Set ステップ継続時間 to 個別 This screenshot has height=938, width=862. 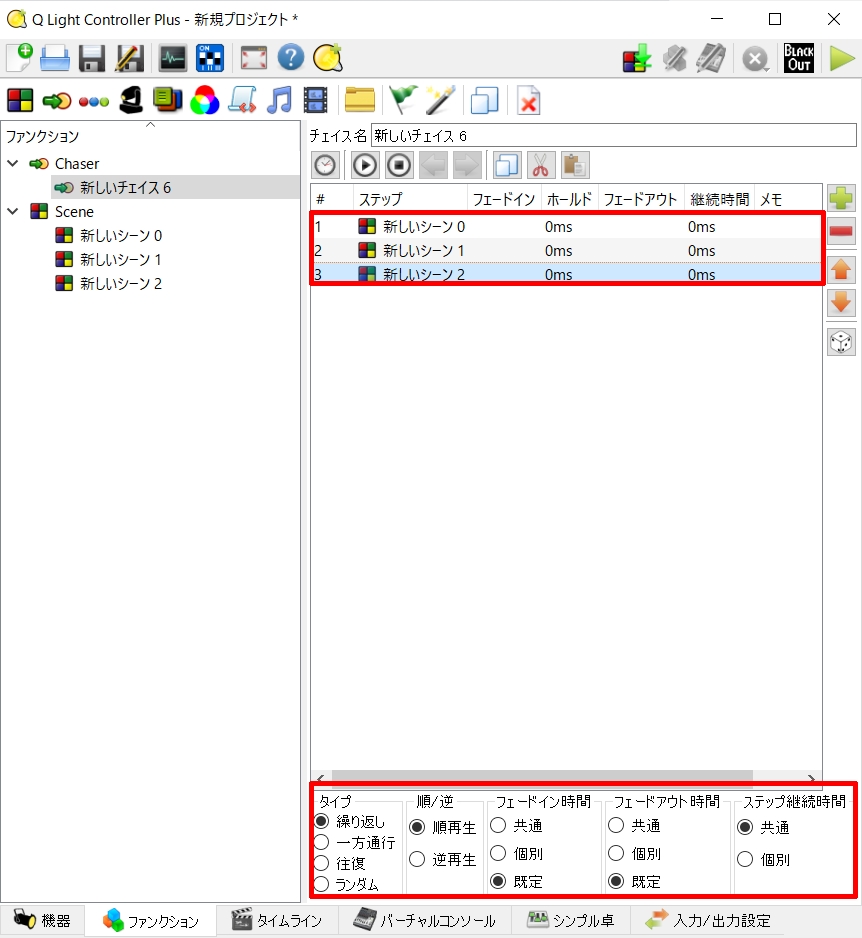(x=745, y=860)
